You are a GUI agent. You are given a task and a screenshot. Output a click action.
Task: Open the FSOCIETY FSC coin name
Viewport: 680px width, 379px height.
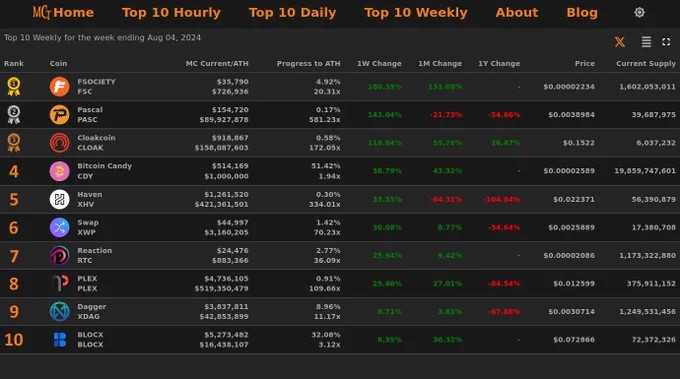click(96, 86)
